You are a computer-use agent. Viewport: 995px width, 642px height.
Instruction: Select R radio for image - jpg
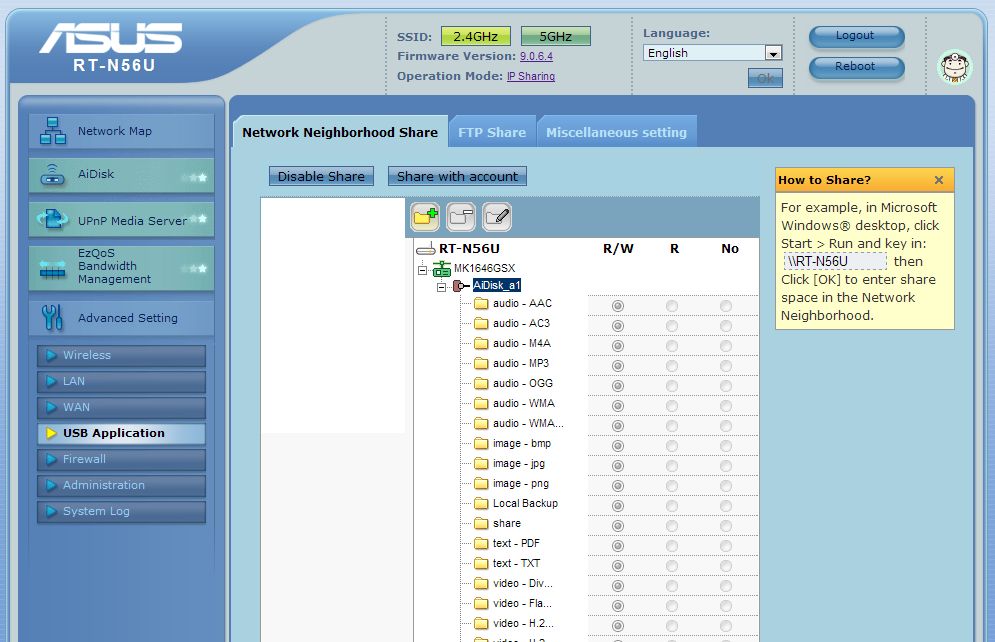[x=672, y=465]
